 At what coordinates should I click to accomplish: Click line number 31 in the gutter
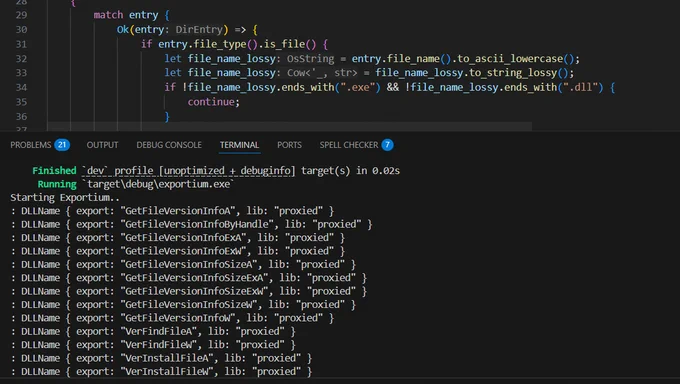click(21, 44)
